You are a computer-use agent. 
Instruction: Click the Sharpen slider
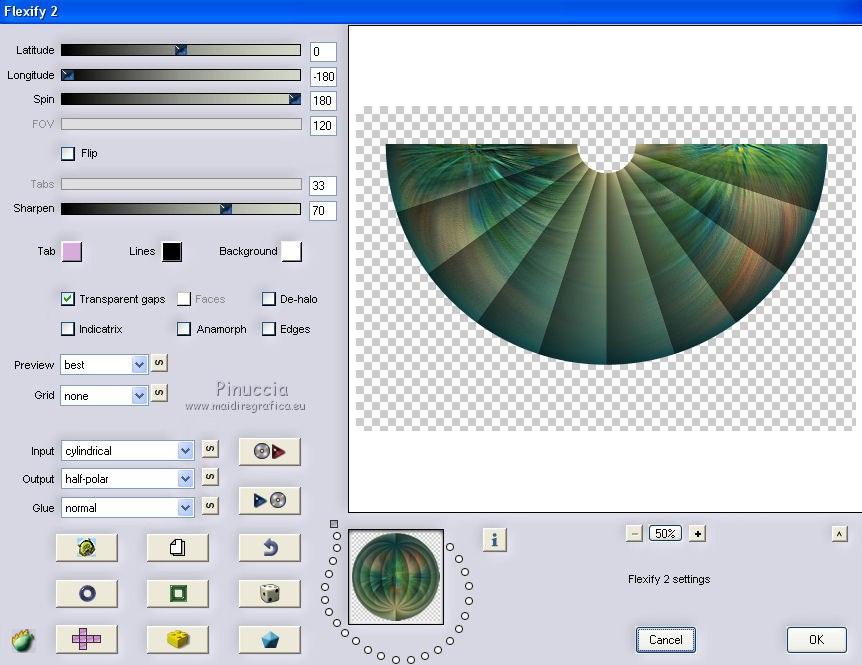tap(181, 209)
